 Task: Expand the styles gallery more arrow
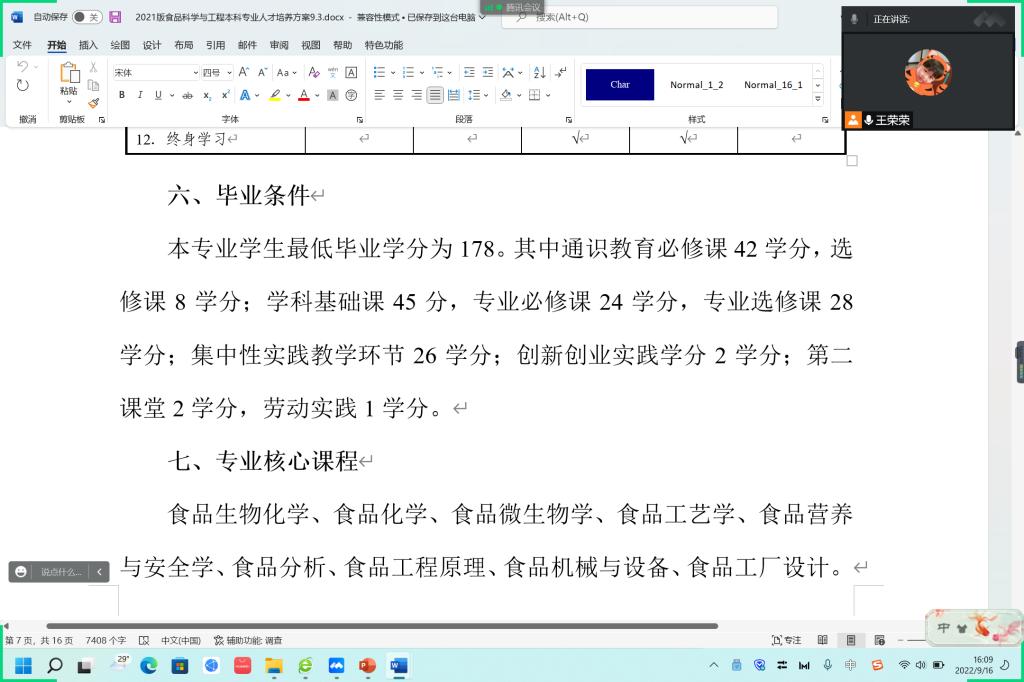pyautogui.click(x=818, y=99)
